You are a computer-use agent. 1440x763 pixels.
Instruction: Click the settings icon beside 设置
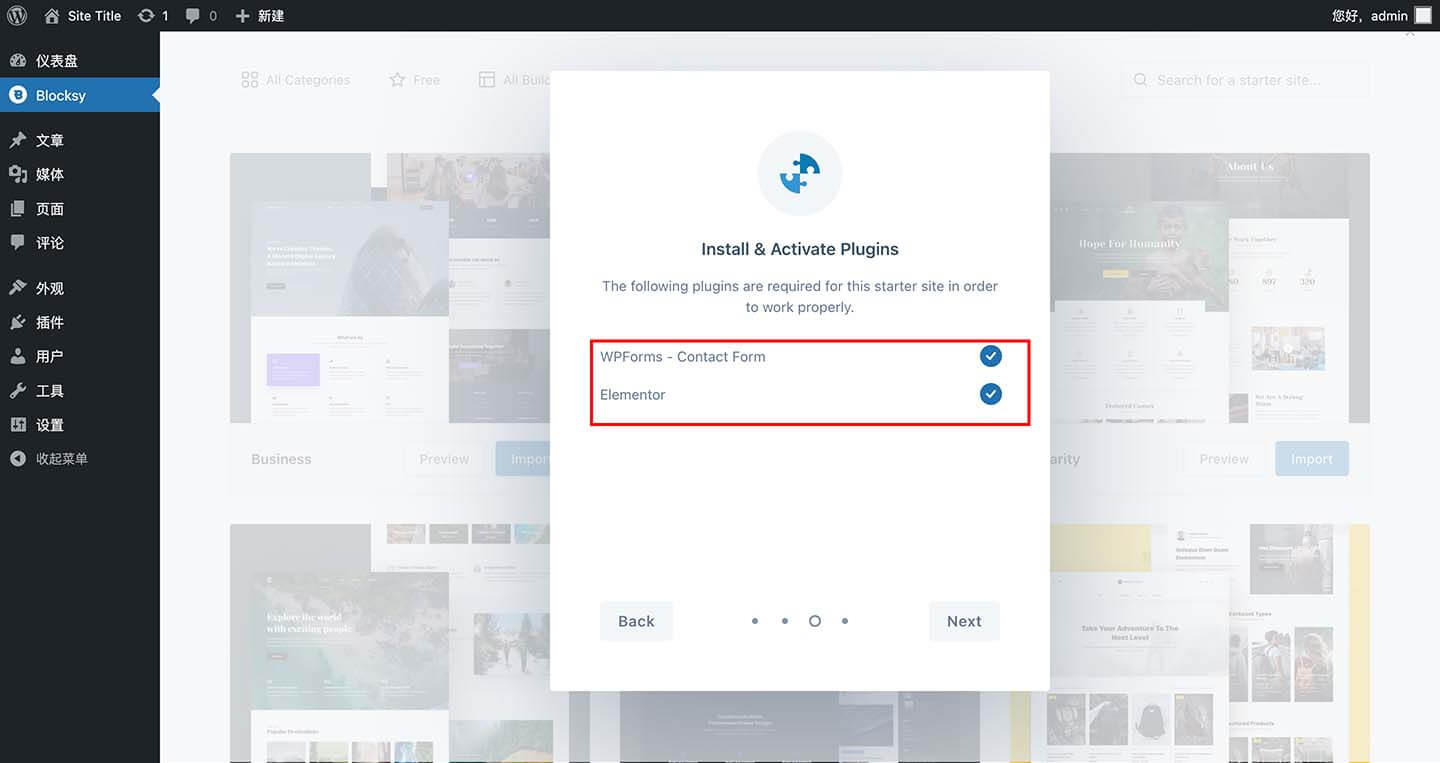tap(18, 425)
